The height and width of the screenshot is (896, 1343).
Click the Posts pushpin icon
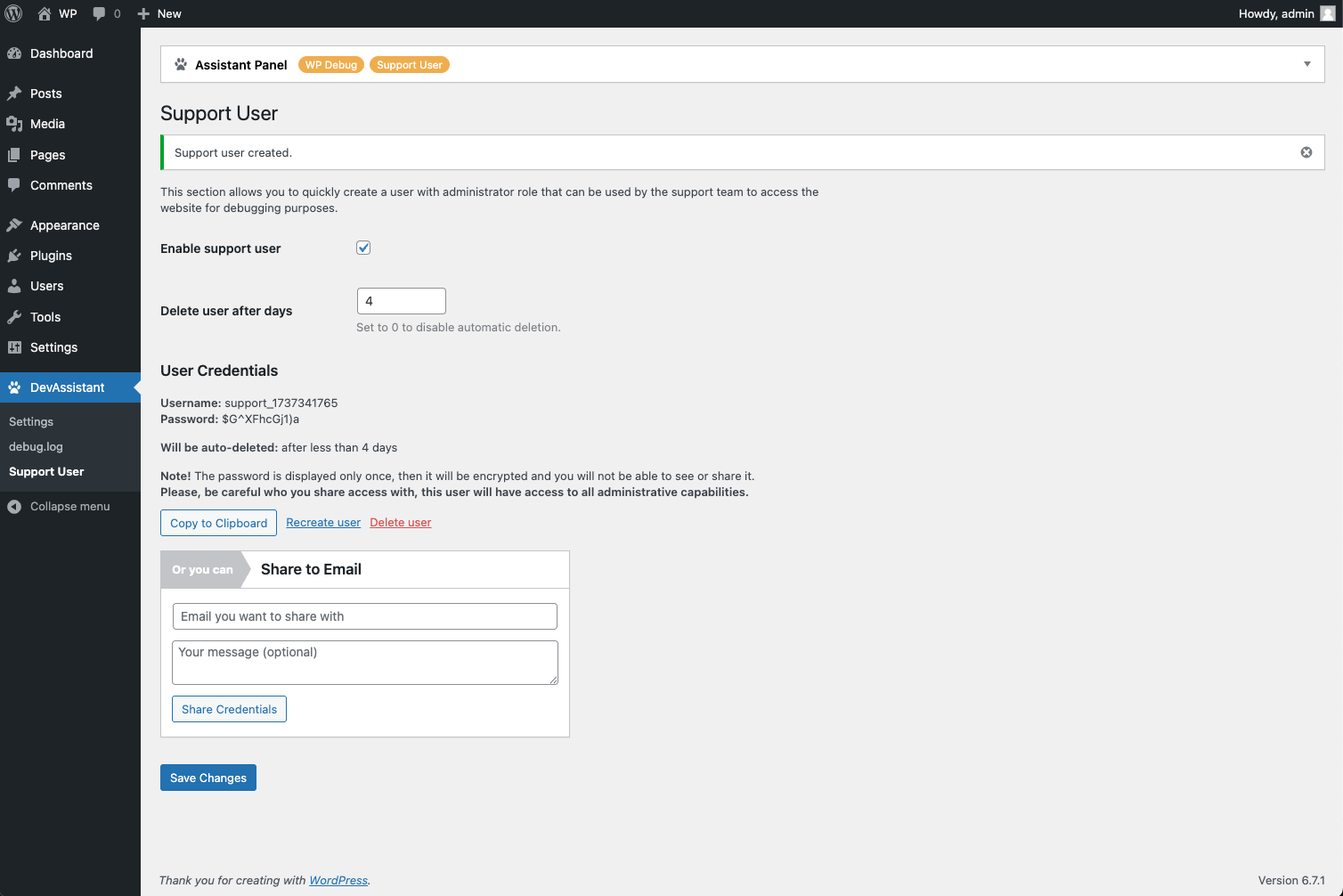tap(14, 94)
